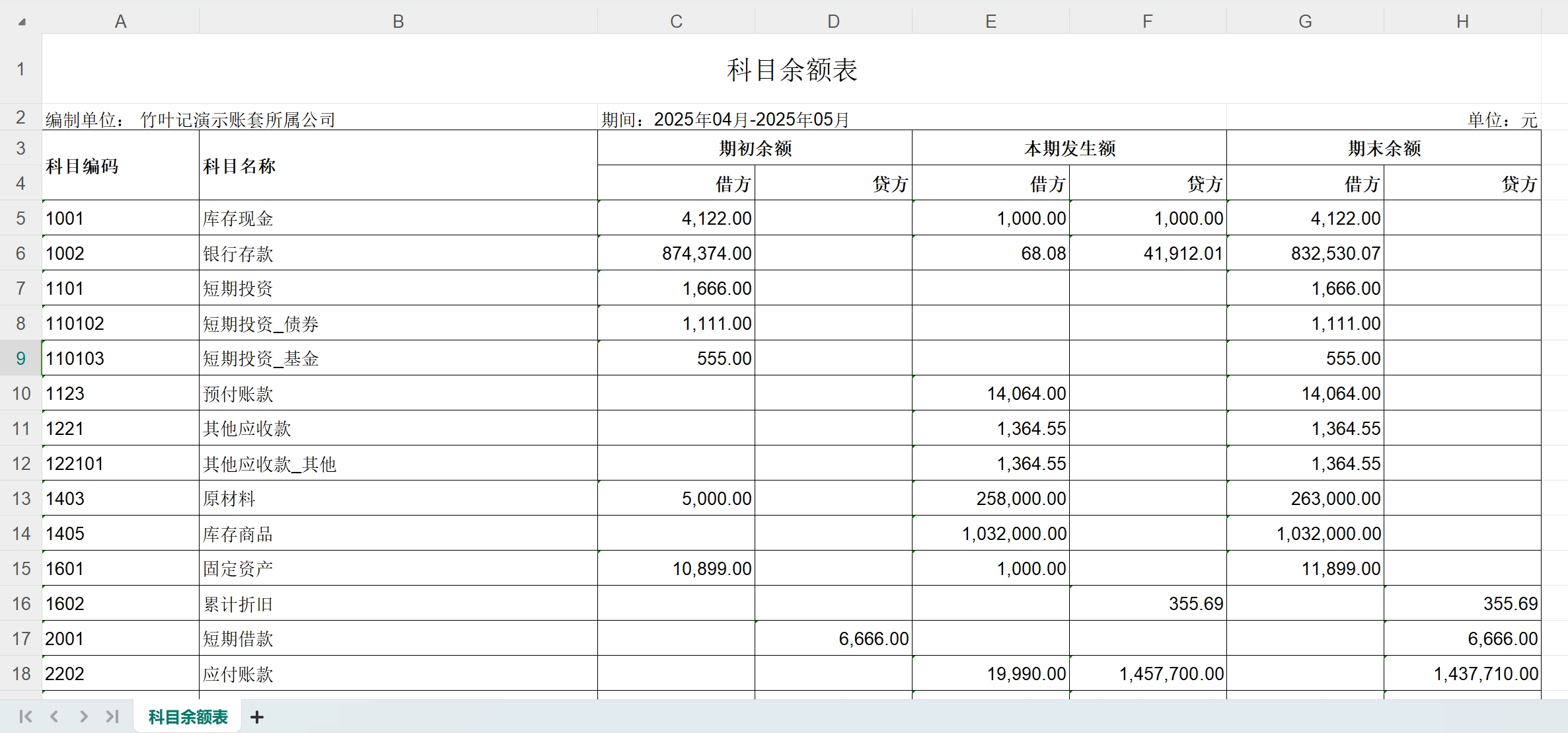Image resolution: width=1568 pixels, height=733 pixels.
Task: Select column B header
Action: click(x=398, y=22)
